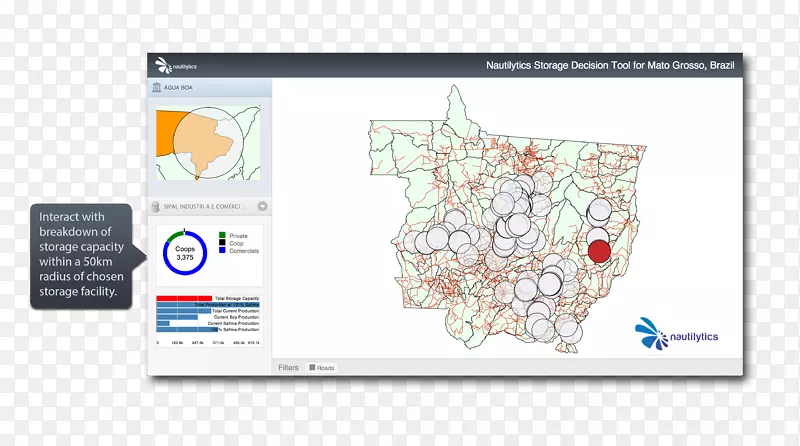Click the blue Comercials legend square
Screen dimensions: 800x446
[222, 251]
